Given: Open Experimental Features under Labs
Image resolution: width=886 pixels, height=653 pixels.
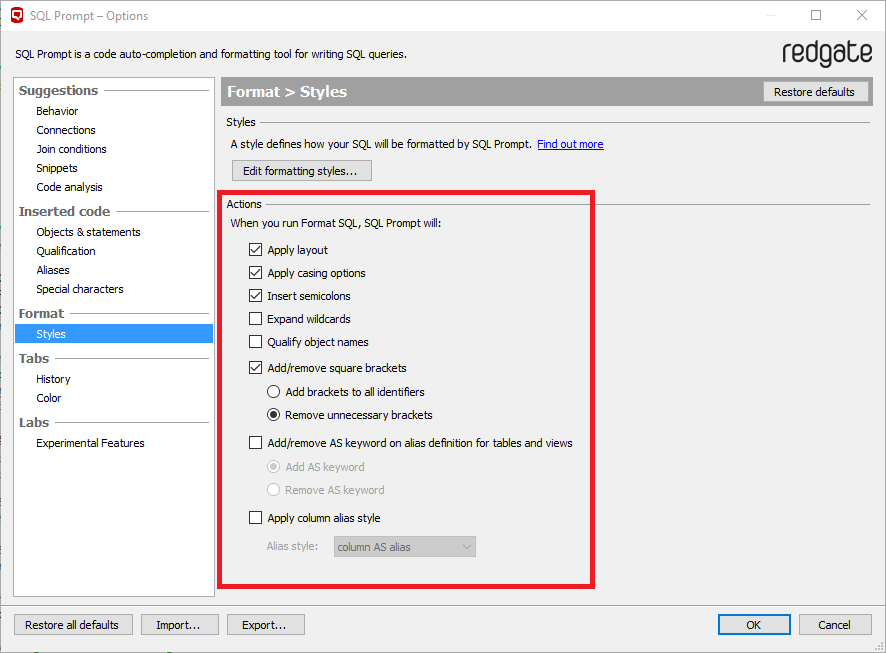Looking at the screenshot, I should point(90,443).
